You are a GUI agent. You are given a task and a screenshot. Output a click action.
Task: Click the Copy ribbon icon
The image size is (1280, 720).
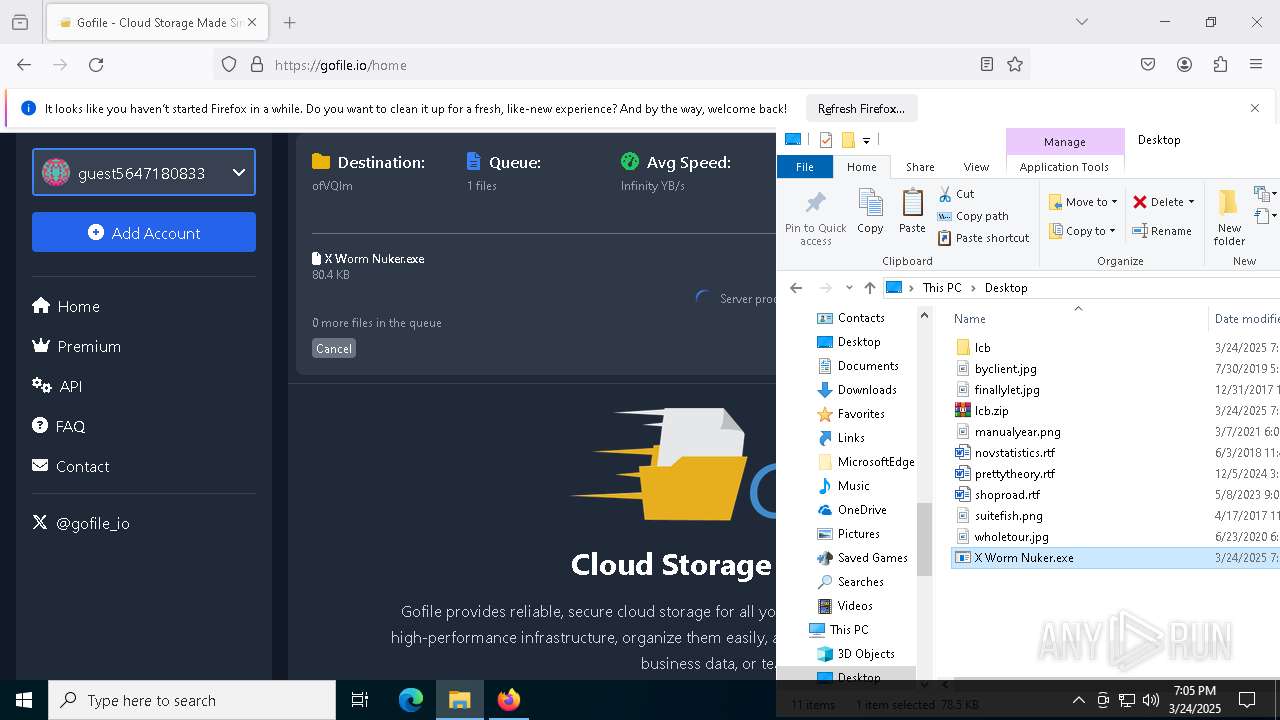point(870,212)
